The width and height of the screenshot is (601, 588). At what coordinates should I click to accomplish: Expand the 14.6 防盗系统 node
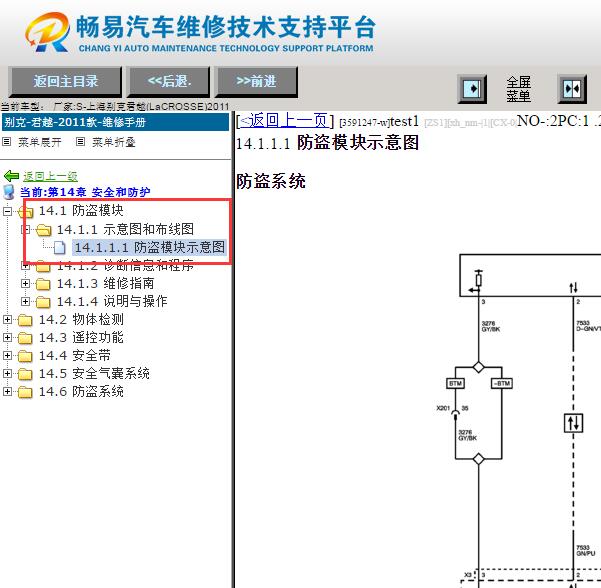7,391
